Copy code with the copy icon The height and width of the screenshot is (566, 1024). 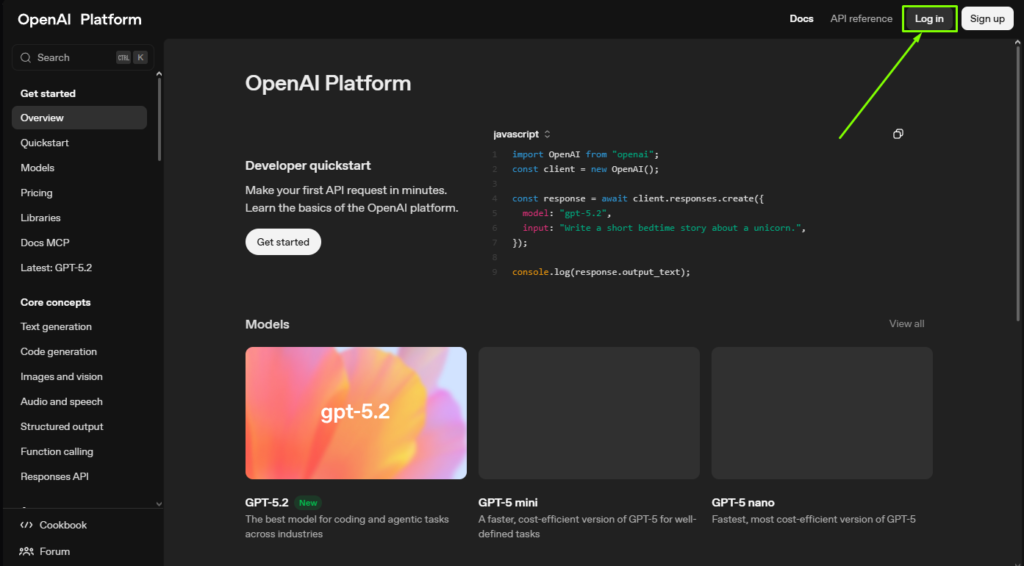point(898,134)
